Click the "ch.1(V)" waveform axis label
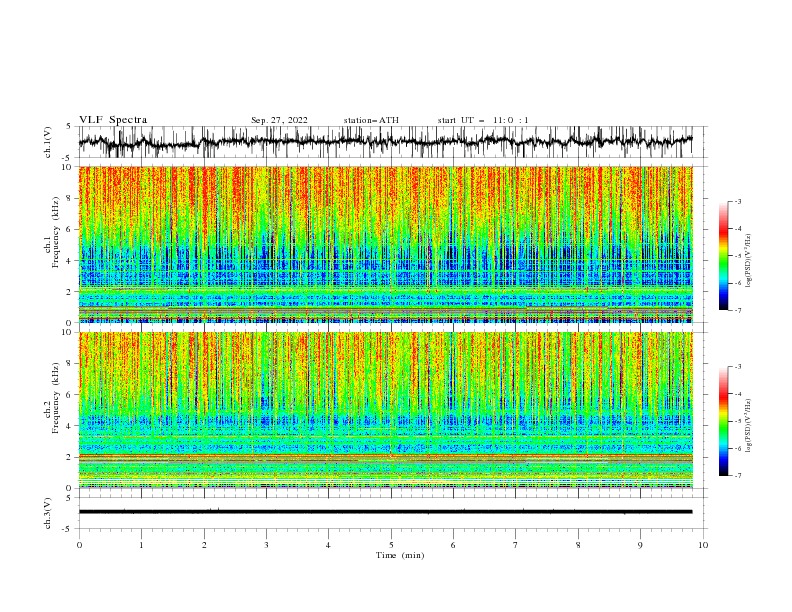The image size is (792, 612). [48, 142]
